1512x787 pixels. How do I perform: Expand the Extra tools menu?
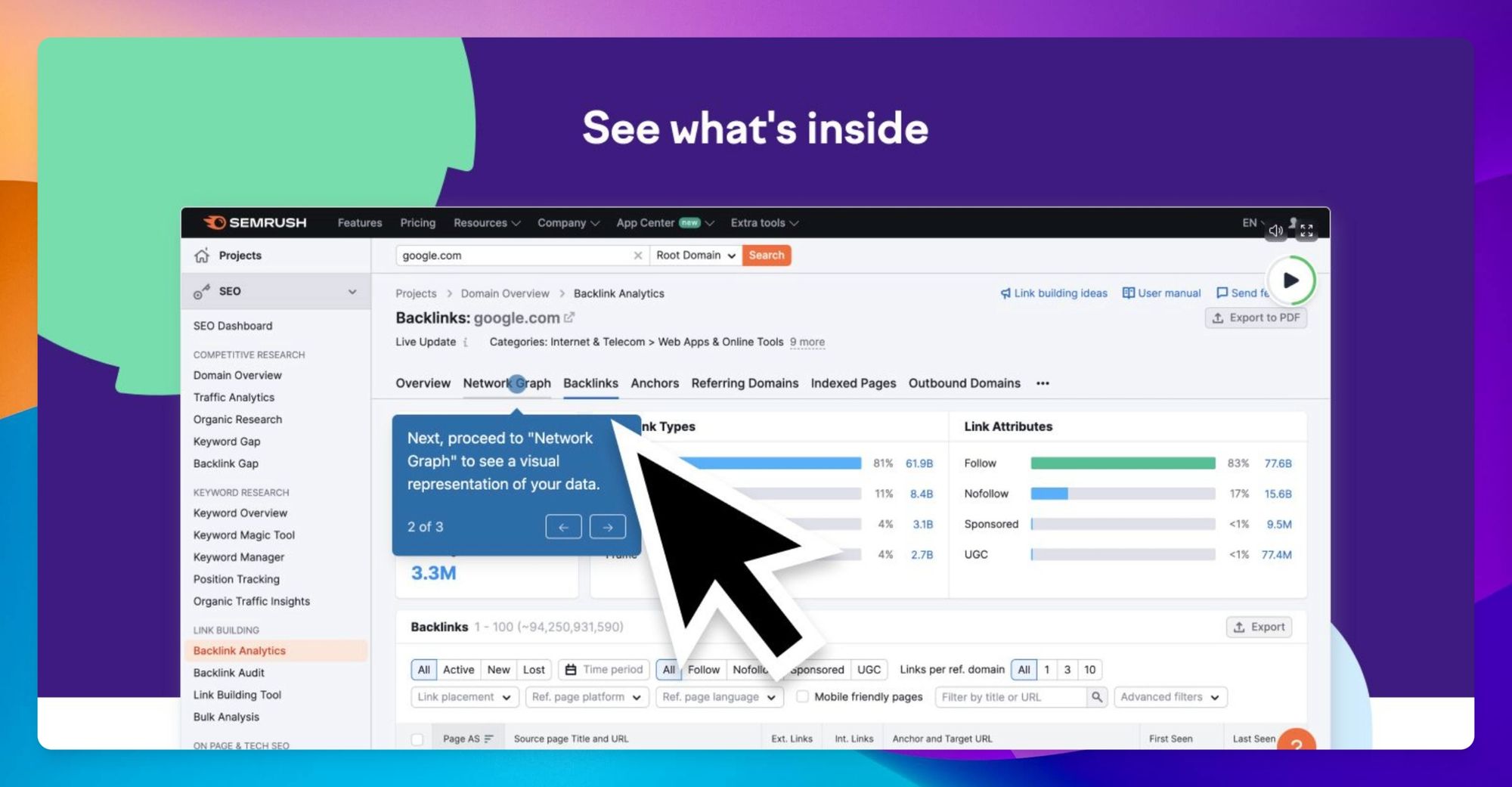coord(764,223)
